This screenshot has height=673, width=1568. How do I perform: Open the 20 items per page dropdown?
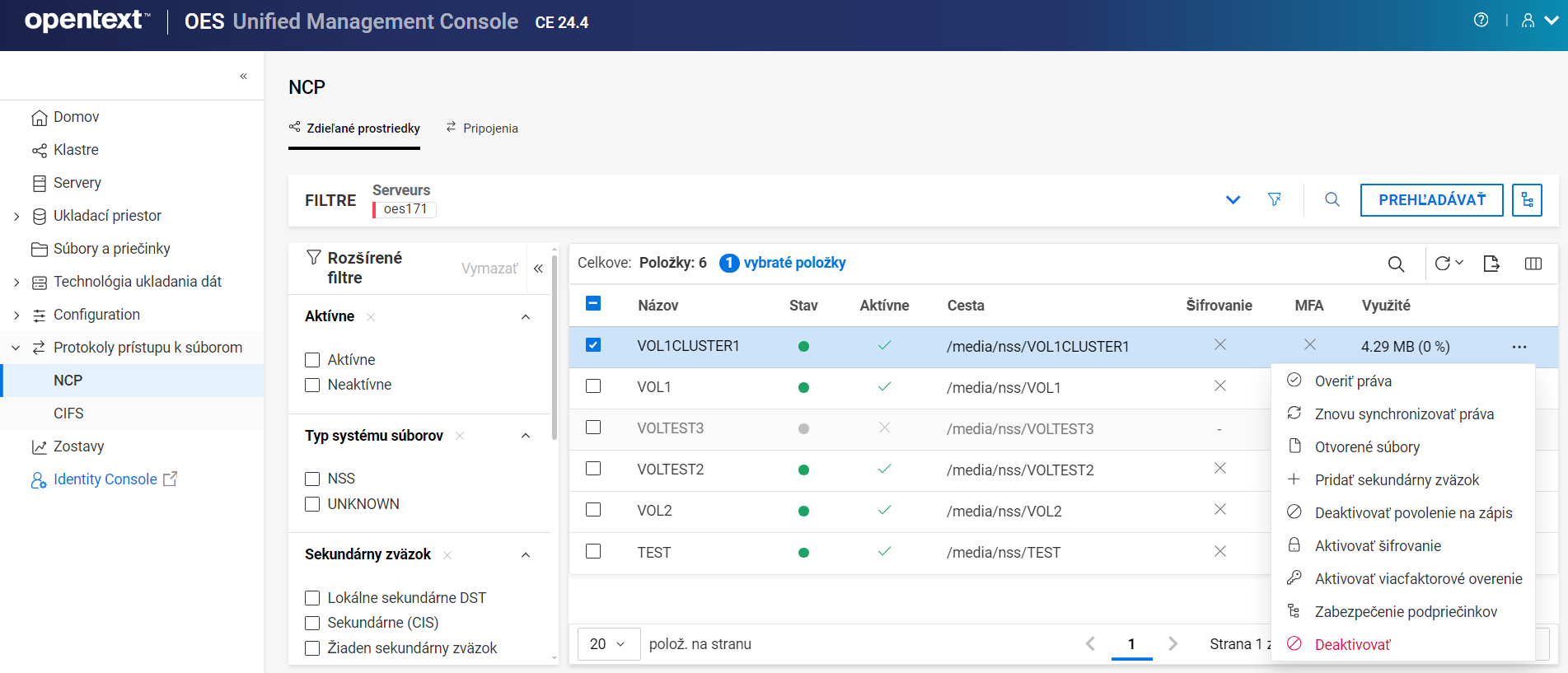pos(608,644)
